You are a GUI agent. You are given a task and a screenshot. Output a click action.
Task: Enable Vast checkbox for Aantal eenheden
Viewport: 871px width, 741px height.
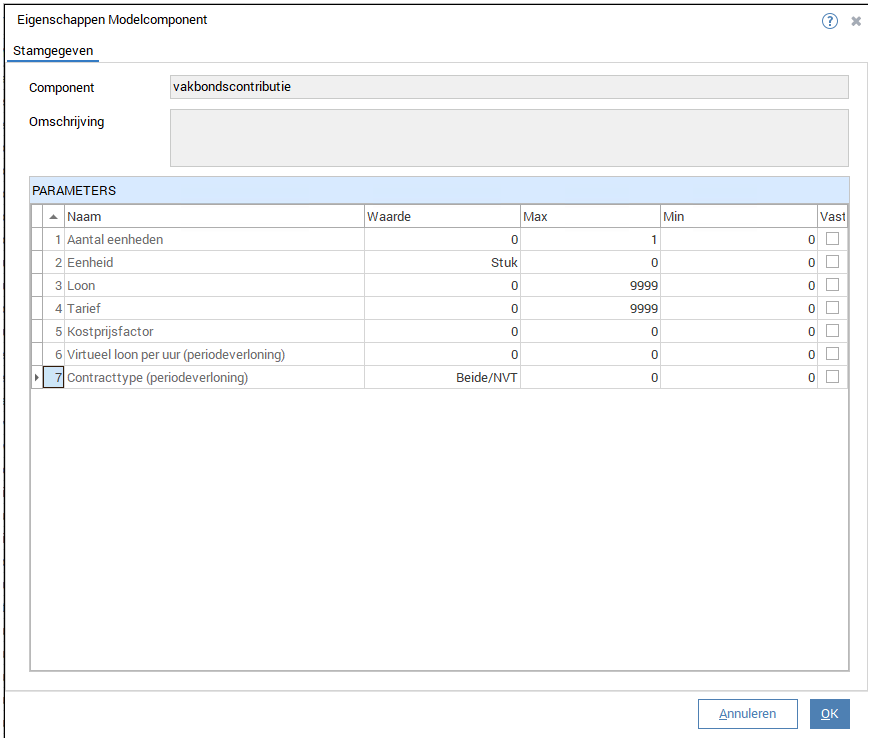coord(832,239)
